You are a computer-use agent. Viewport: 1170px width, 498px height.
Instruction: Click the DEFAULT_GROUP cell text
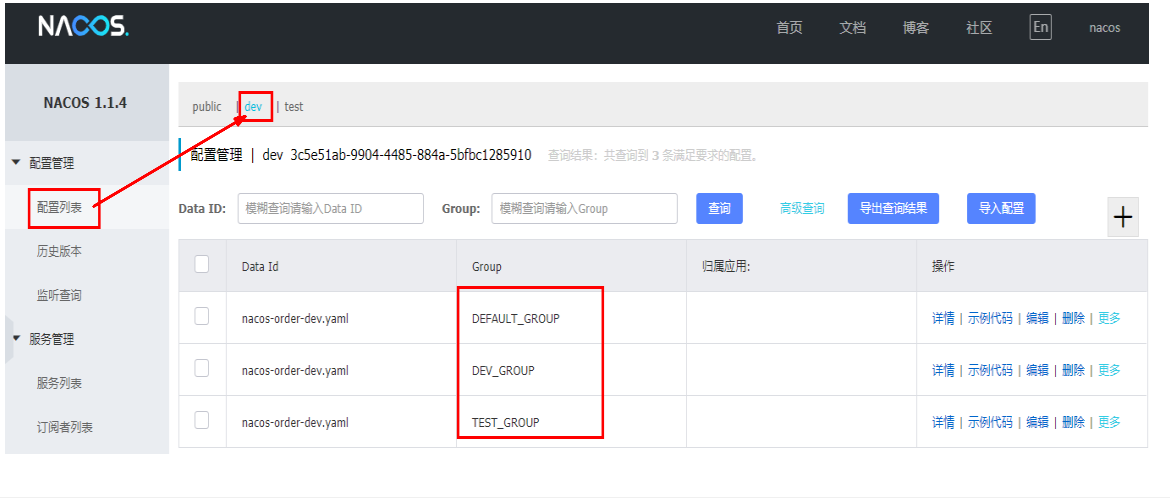(516, 318)
